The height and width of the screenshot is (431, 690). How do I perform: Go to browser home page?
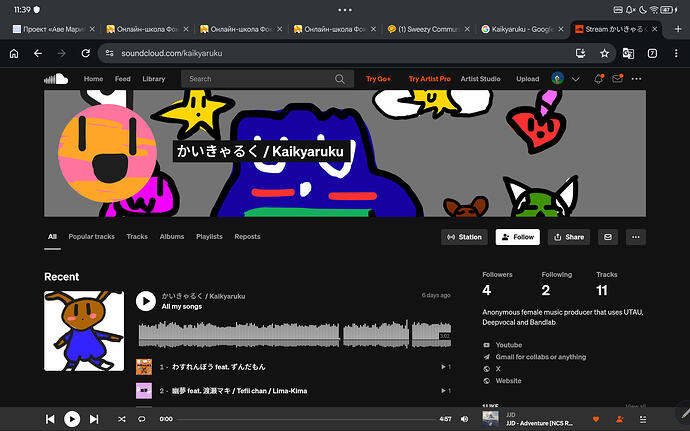14,53
